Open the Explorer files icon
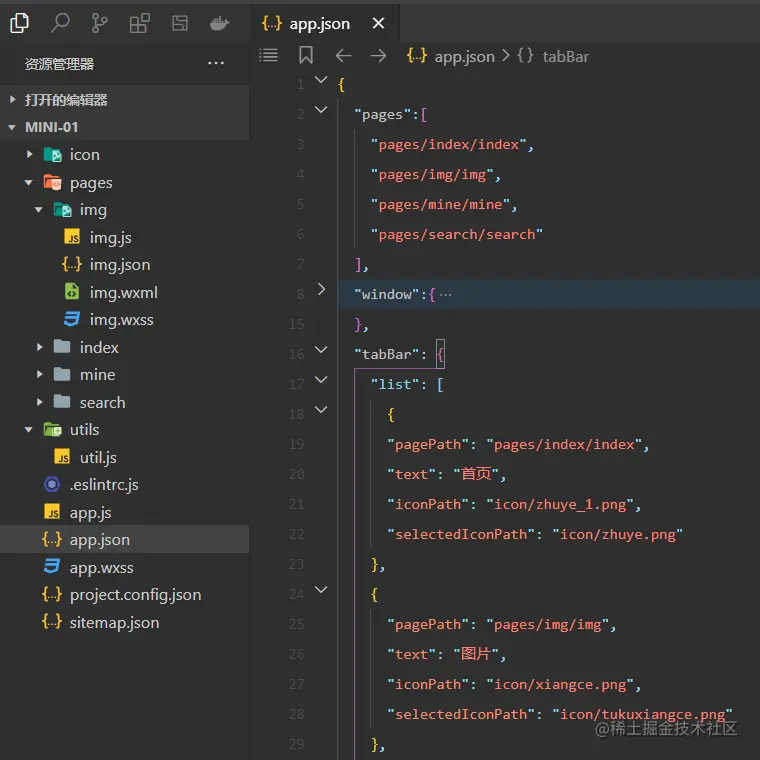Viewport: 760px width, 760px height. point(19,23)
